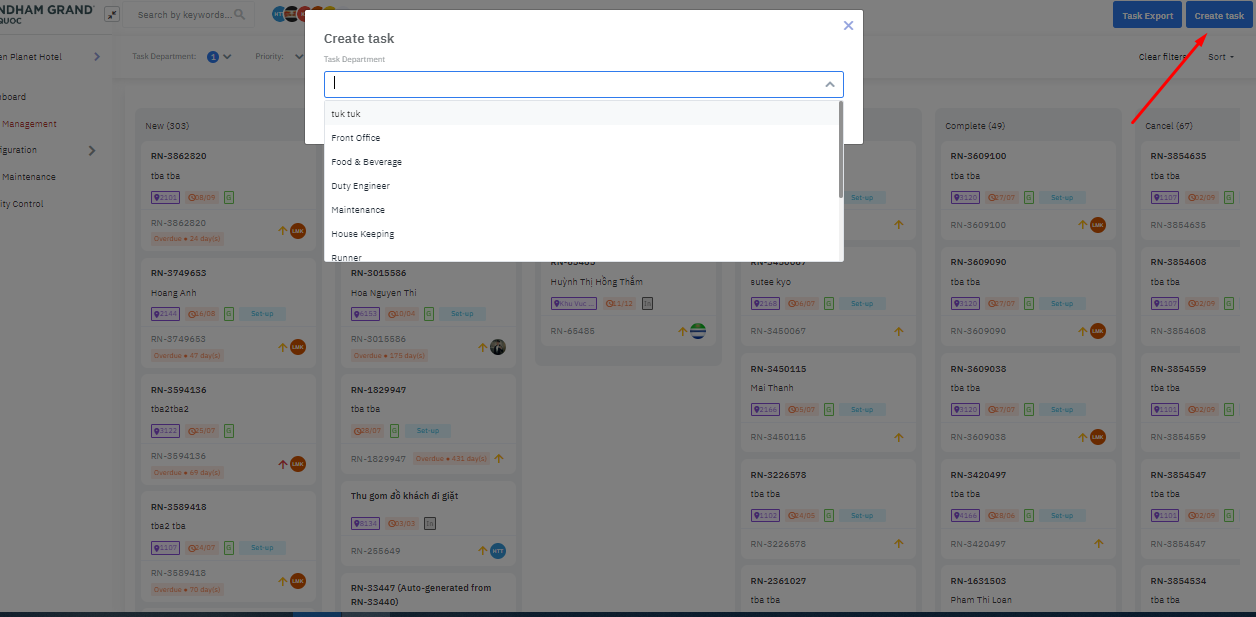Click the search magnifier icon
This screenshot has height=617, width=1256.
pyautogui.click(x=239, y=15)
